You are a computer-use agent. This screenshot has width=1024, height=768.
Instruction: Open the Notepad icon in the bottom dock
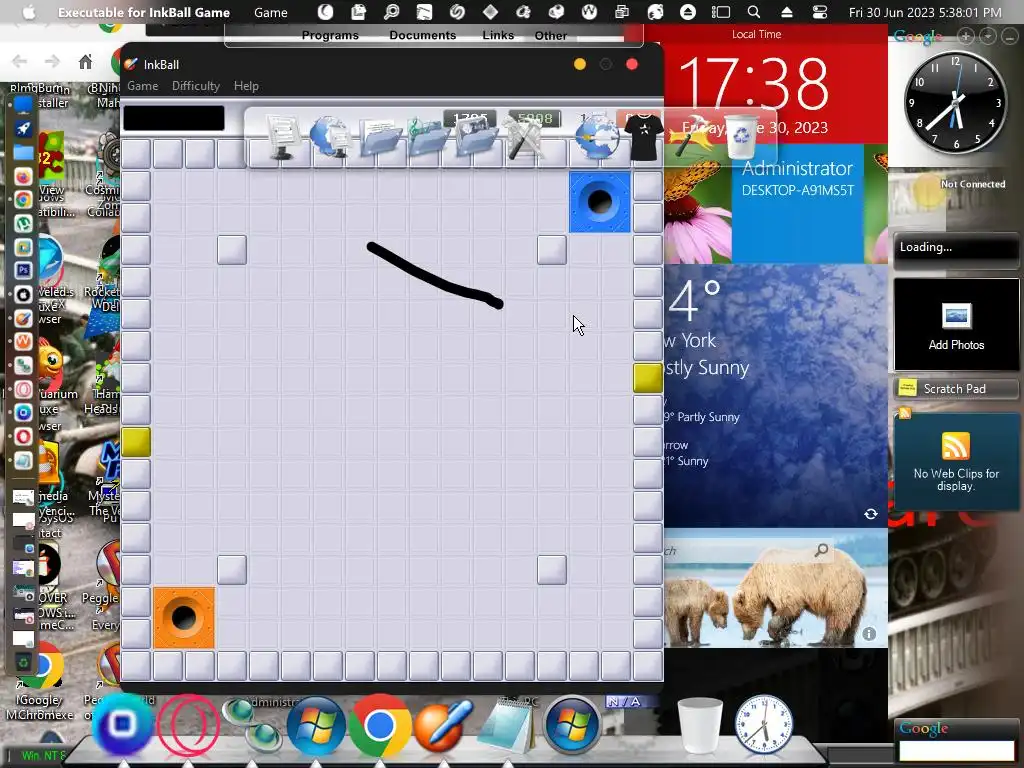(506, 726)
